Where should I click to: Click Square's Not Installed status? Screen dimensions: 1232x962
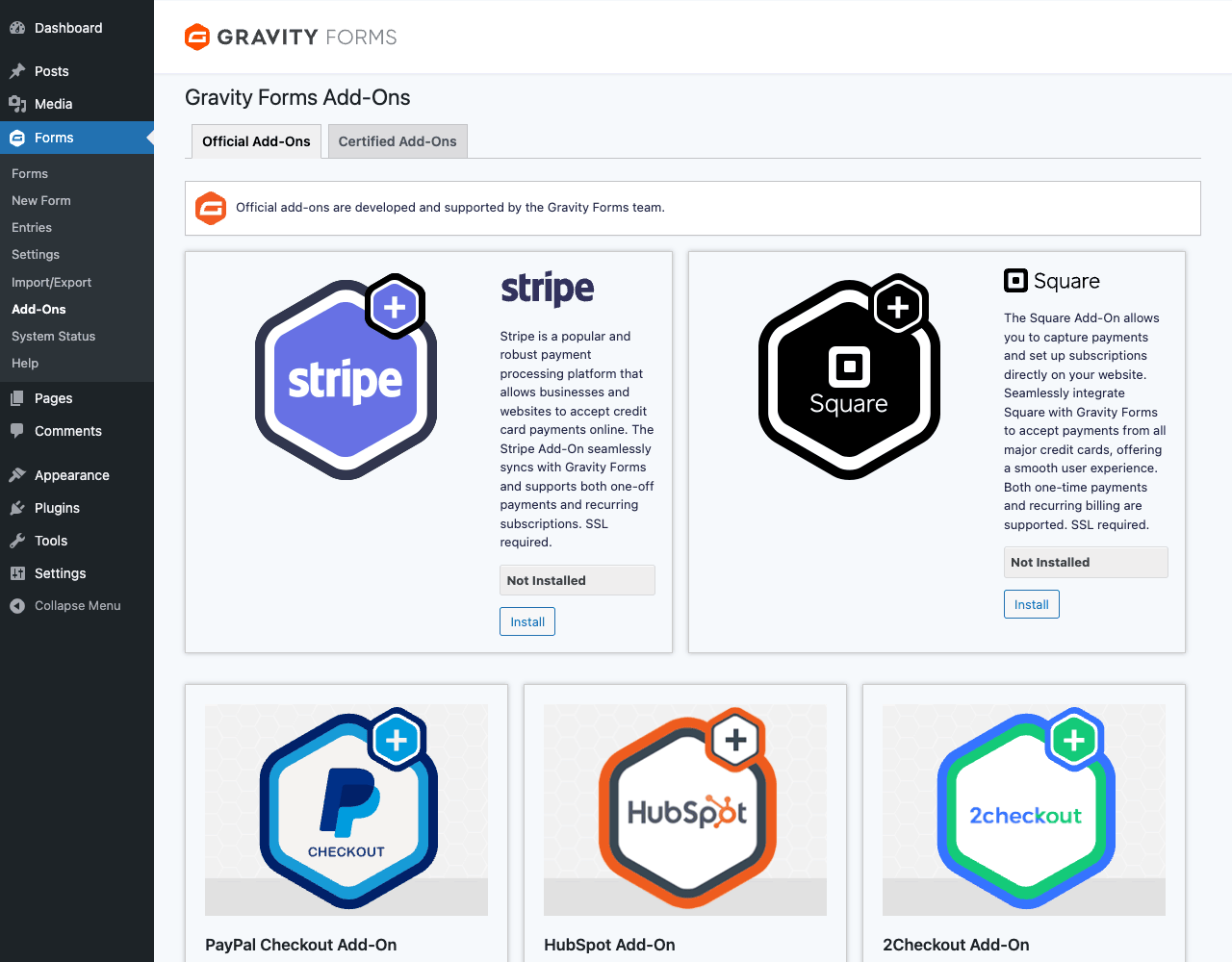coord(1086,562)
